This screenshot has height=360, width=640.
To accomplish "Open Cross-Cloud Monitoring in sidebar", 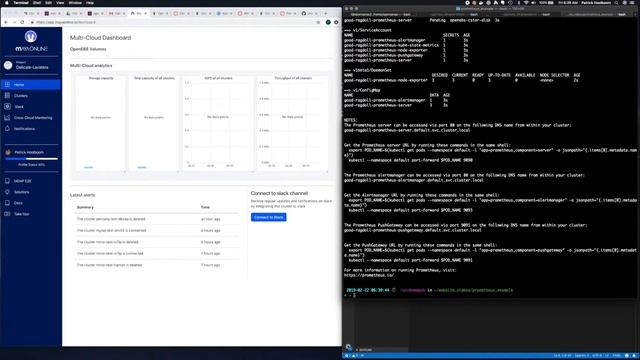I will [x=30, y=118].
